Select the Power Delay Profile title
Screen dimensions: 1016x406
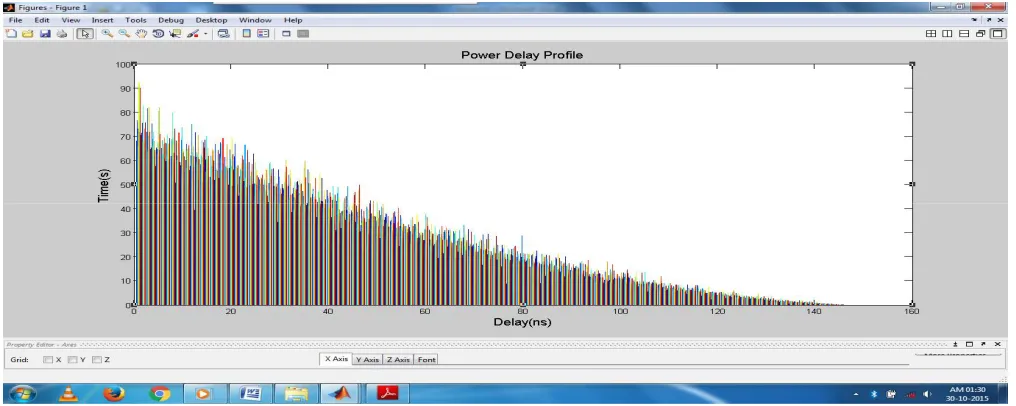tap(522, 55)
